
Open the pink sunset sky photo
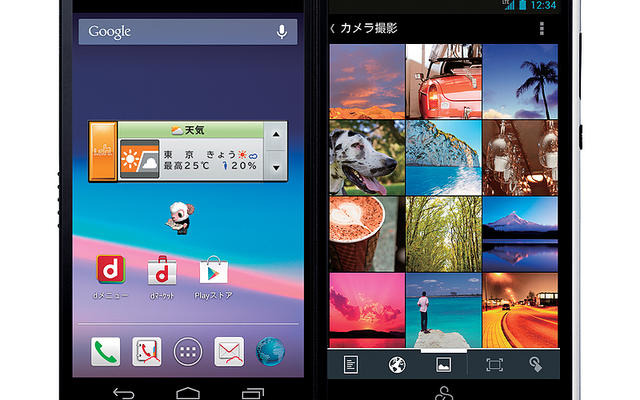click(367, 310)
